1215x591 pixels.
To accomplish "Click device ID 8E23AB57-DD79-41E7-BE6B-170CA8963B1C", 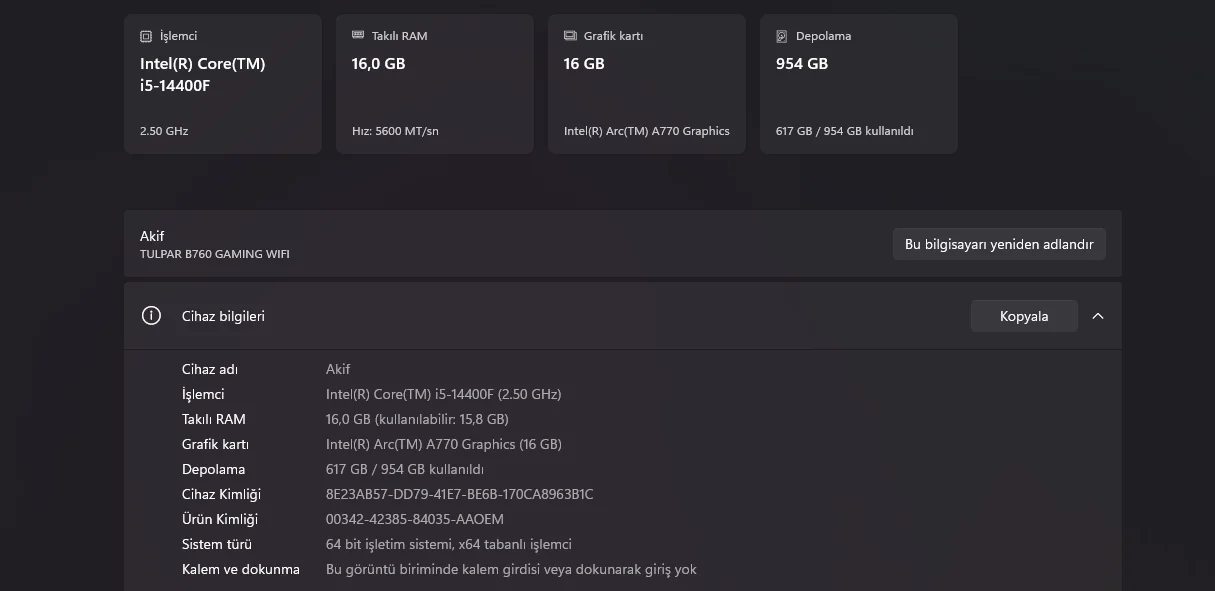I will tap(460, 494).
